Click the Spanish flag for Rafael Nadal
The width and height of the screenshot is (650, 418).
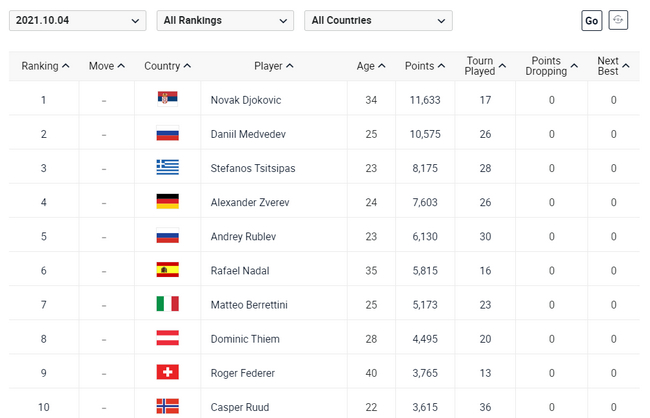167,269
